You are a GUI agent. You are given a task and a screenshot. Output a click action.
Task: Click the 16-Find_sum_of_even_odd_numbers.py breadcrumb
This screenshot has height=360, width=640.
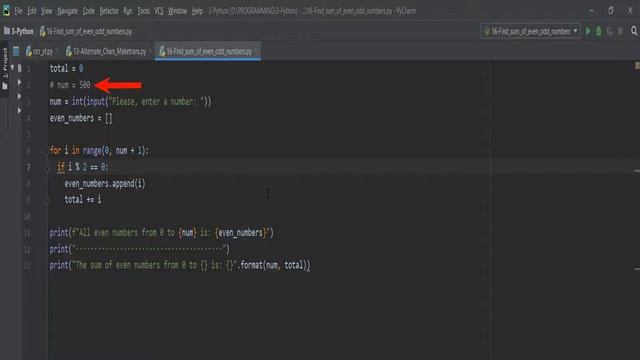(x=86, y=31)
